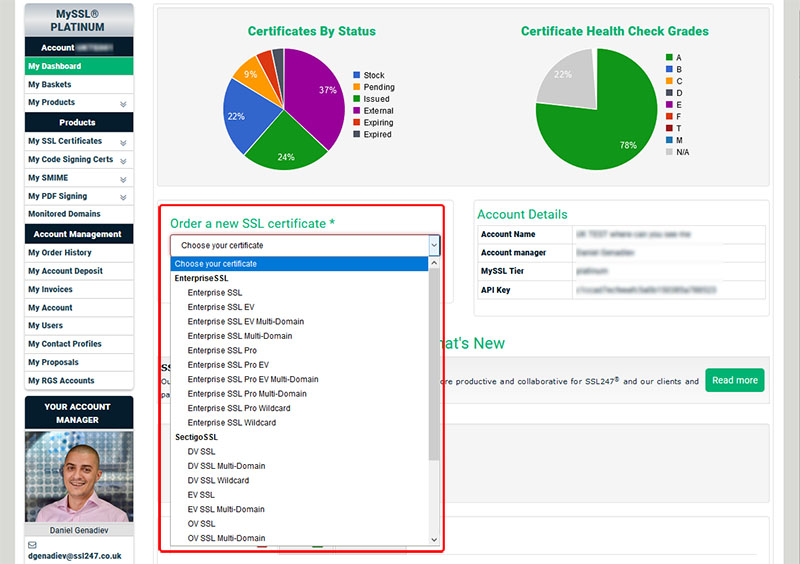Open My Dashboard in sidebar
The image size is (800, 564).
pyautogui.click(x=55, y=66)
